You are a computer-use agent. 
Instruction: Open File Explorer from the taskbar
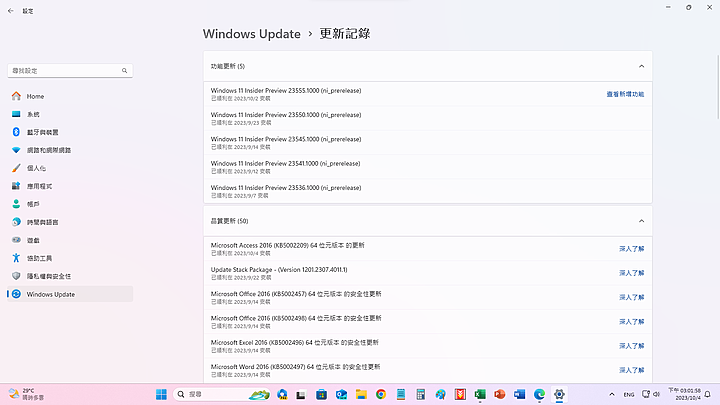pos(361,394)
